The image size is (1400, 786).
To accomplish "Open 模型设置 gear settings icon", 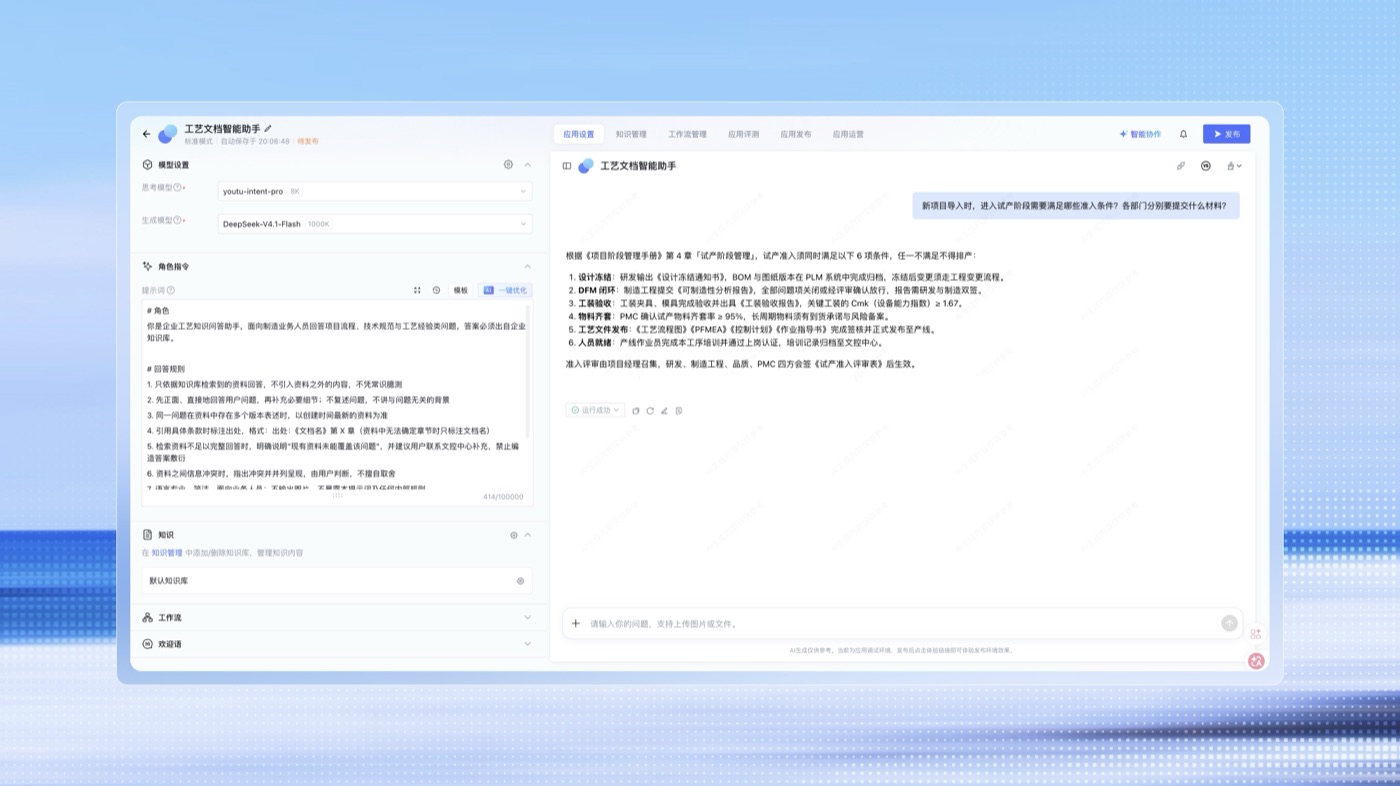I will tap(508, 165).
